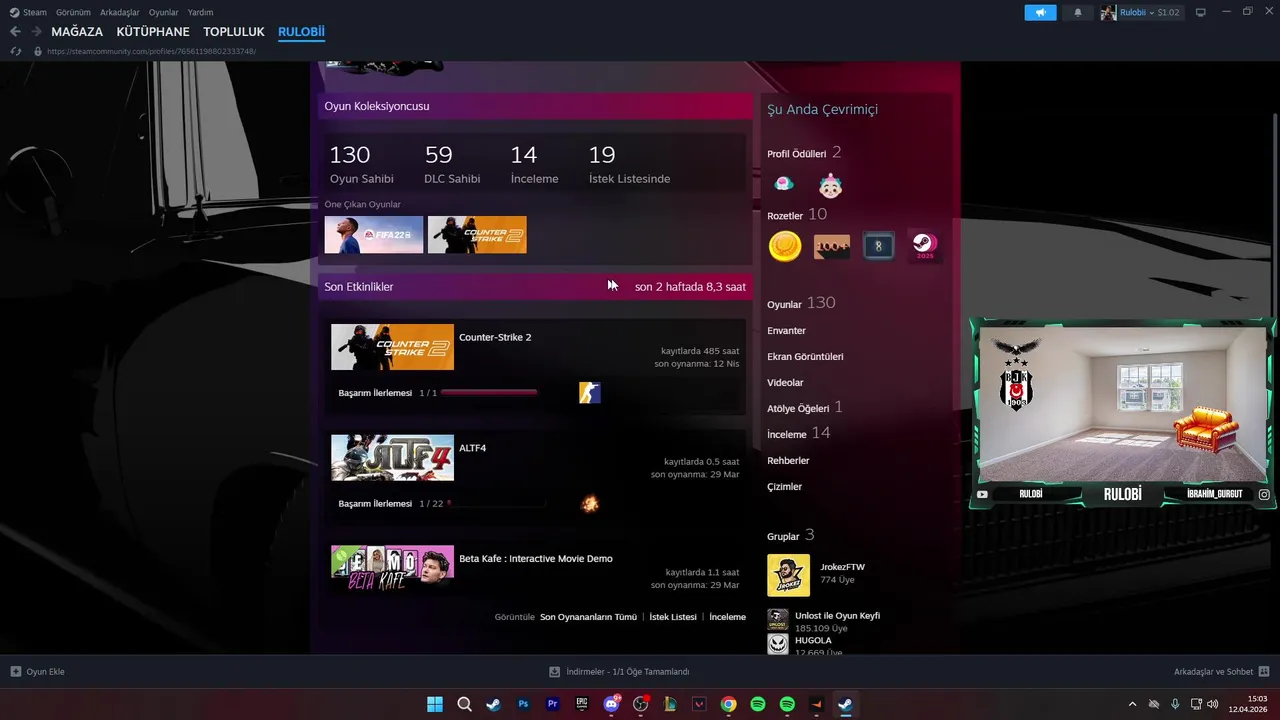
Task: Open the Arkadaşlar ve Sohbet chat icon
Action: pos(1264,672)
